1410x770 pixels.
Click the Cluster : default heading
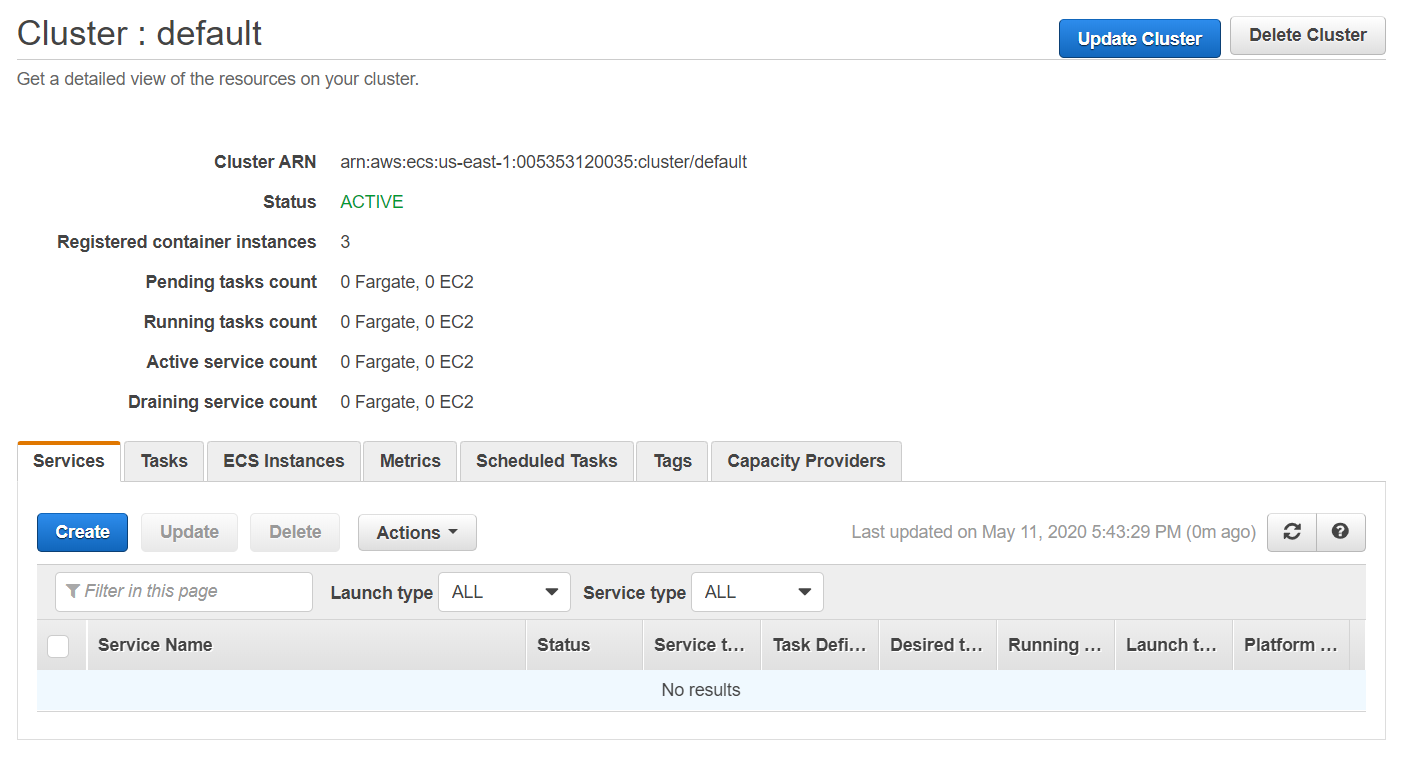[140, 33]
